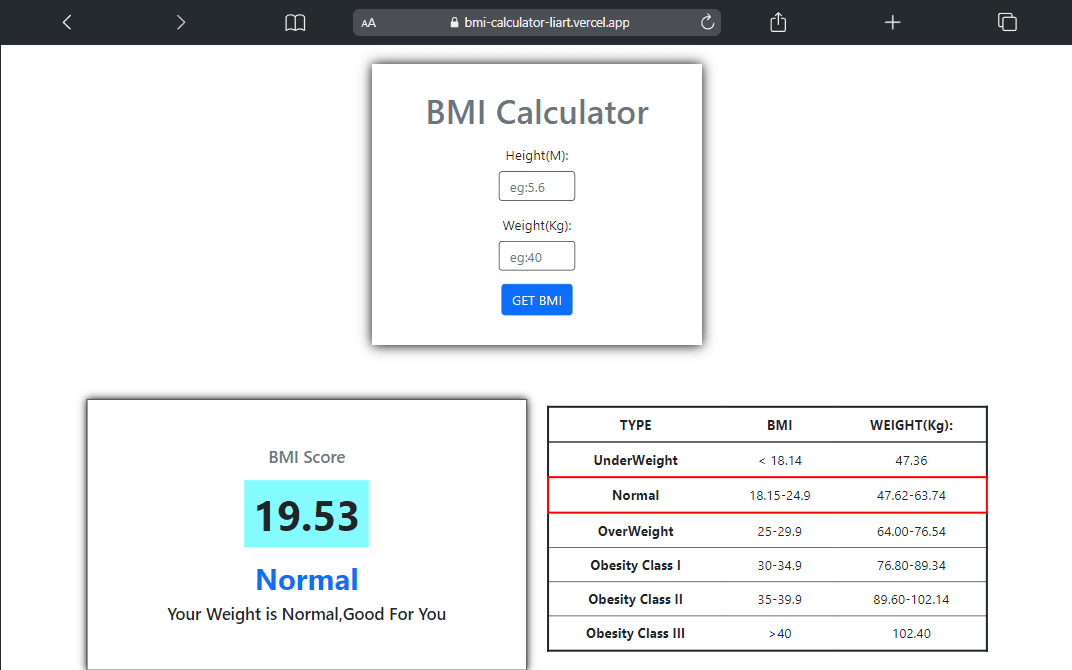Open a new browser tab
Screen dimensions: 1072x670
click(x=892, y=21)
